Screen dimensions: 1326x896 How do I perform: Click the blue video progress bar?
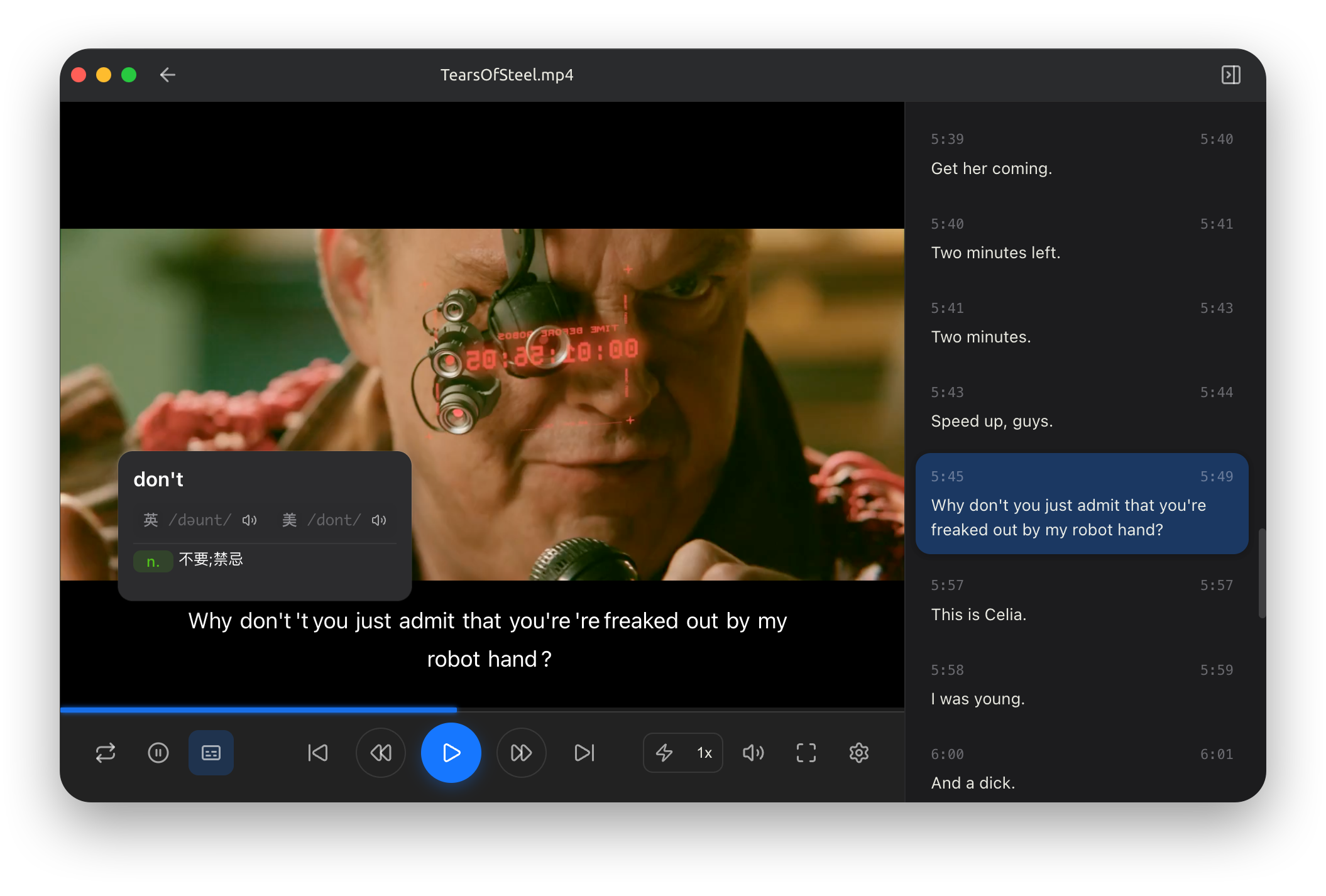[x=258, y=709]
